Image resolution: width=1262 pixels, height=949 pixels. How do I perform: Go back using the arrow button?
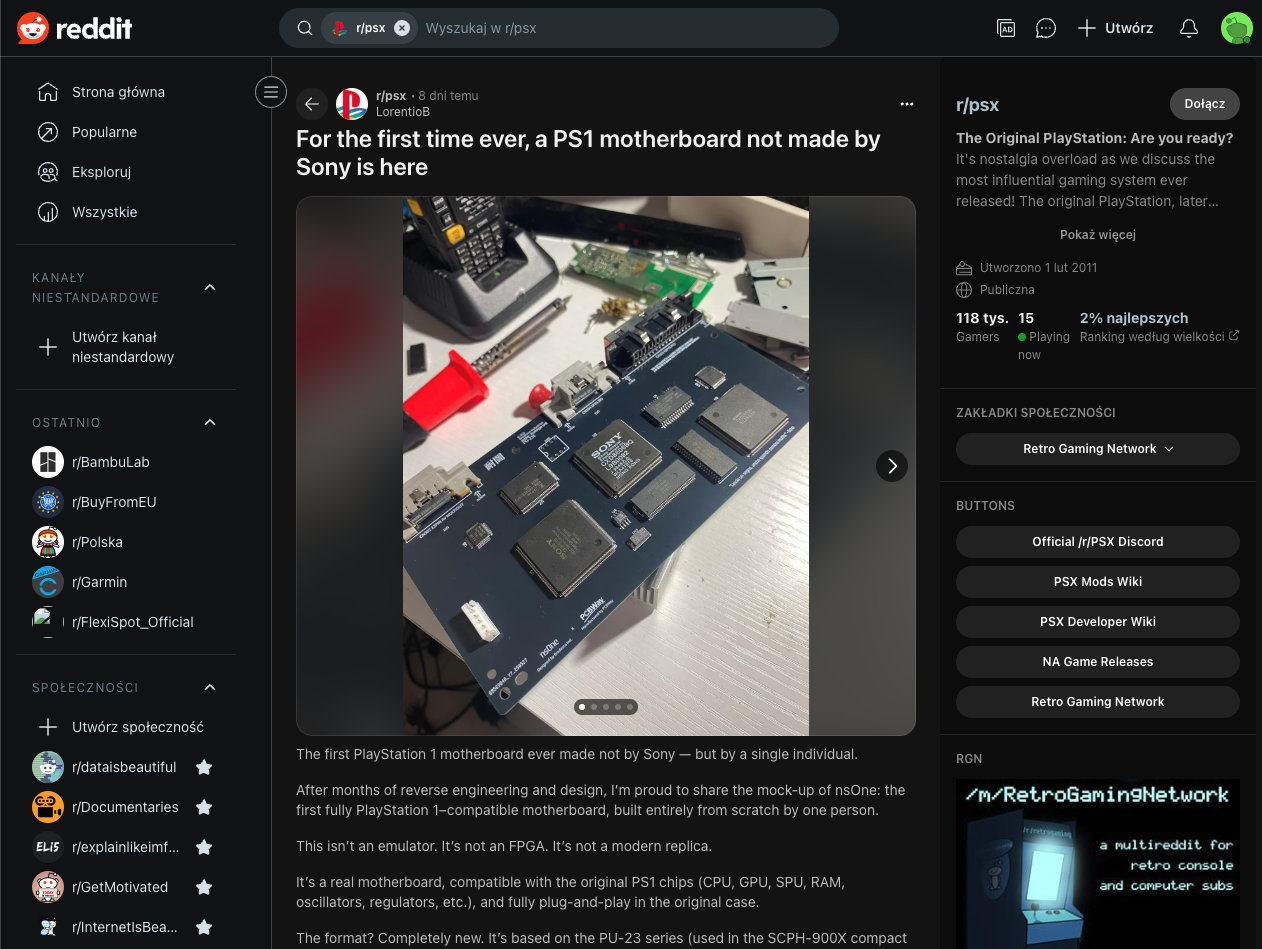tap(312, 104)
